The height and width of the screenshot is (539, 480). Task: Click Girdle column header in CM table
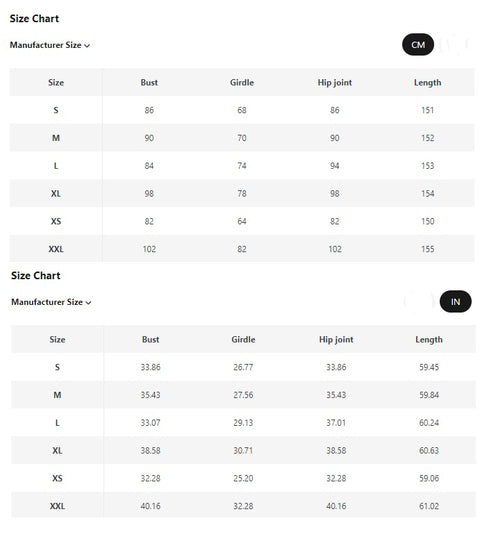pos(242,82)
